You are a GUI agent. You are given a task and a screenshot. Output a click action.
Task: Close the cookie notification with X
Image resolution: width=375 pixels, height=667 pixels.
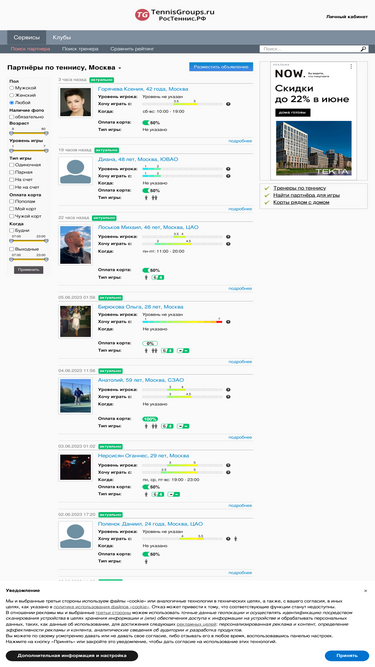coord(366,591)
